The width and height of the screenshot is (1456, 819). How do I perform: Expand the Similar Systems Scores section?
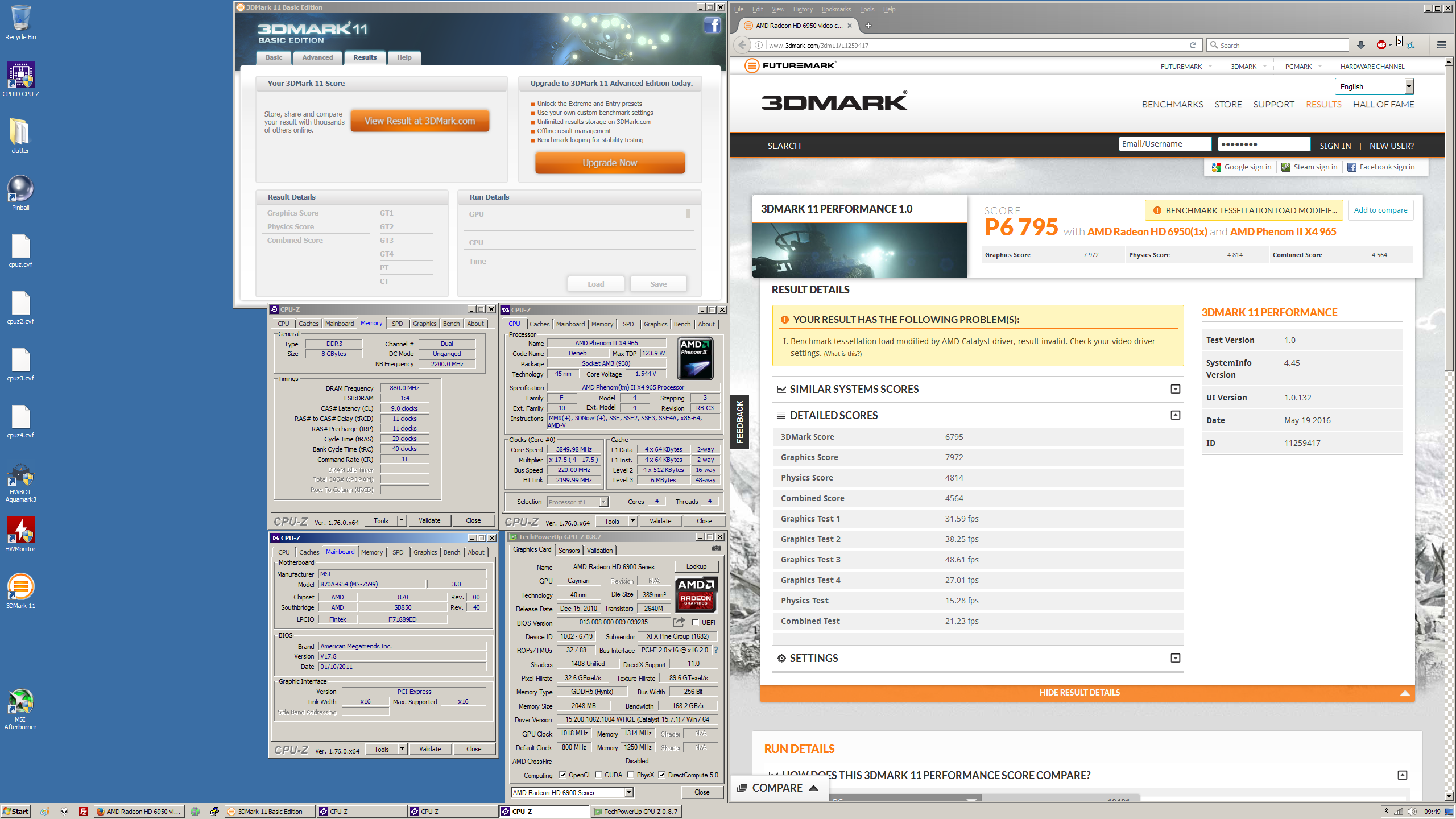point(1176,389)
